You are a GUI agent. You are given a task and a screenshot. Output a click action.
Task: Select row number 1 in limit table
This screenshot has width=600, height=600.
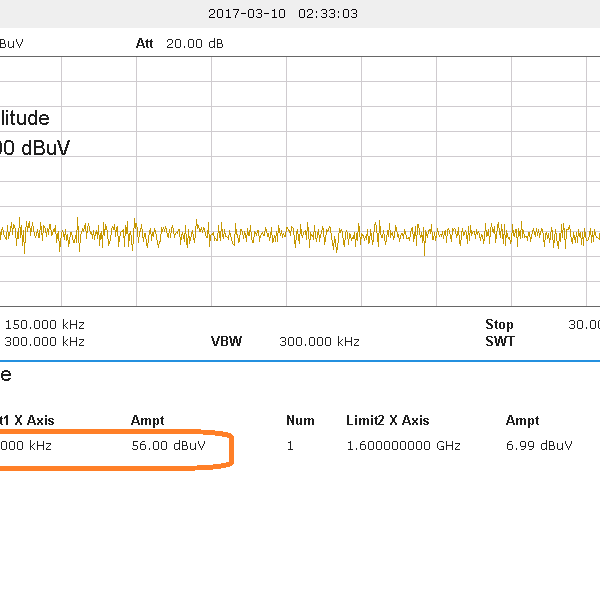[290, 446]
